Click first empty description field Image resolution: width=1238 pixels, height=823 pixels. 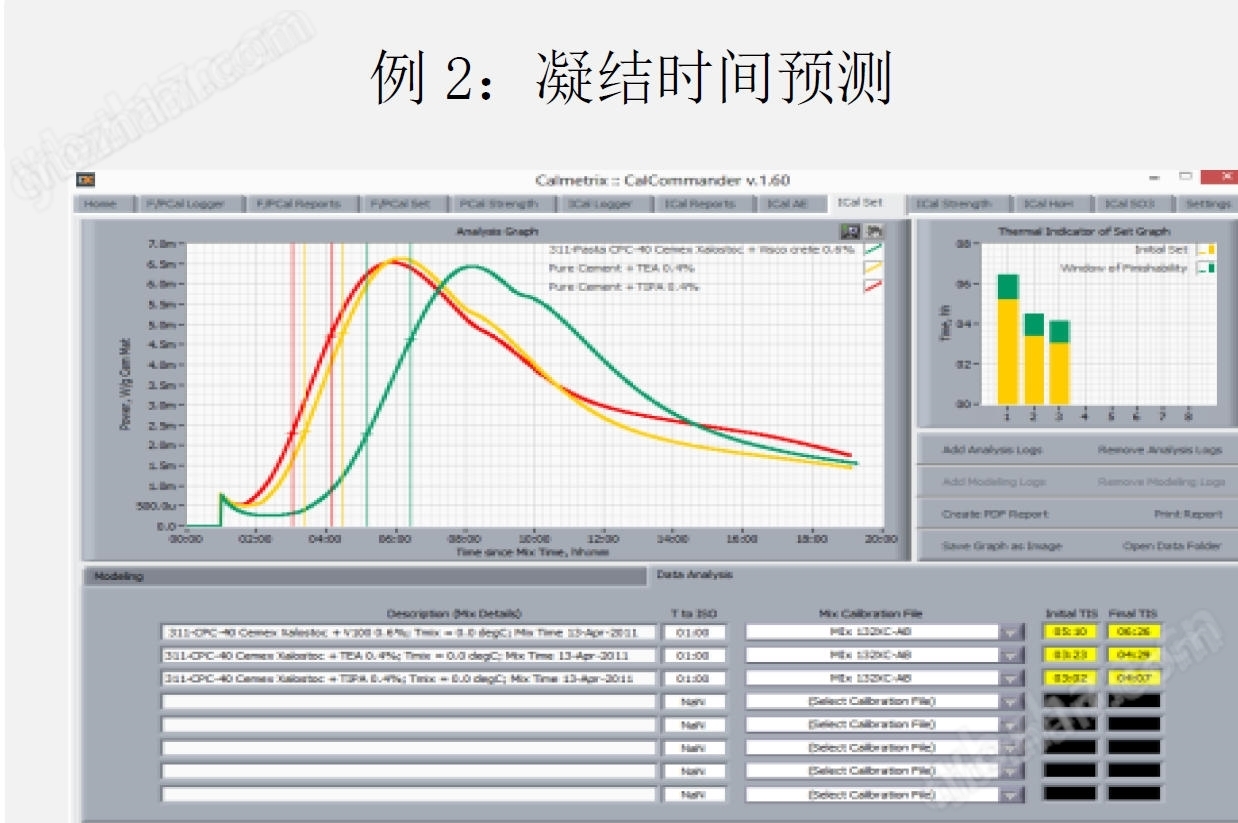(408, 701)
